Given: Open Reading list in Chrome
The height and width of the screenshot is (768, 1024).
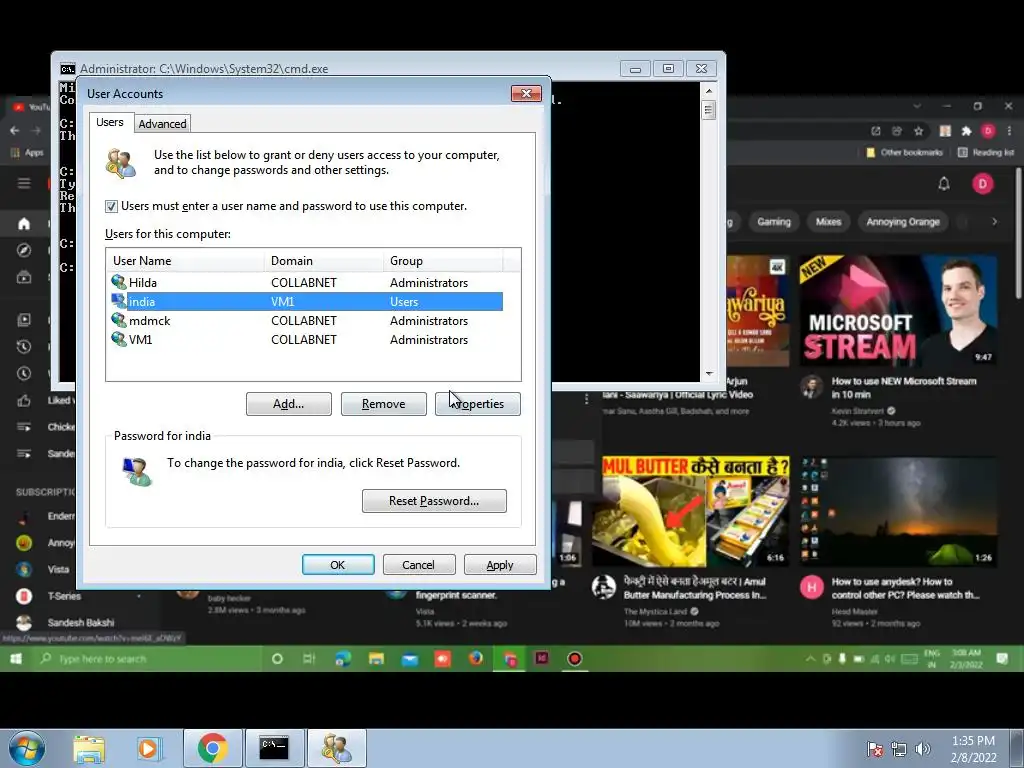Looking at the screenshot, I should click(x=986, y=153).
